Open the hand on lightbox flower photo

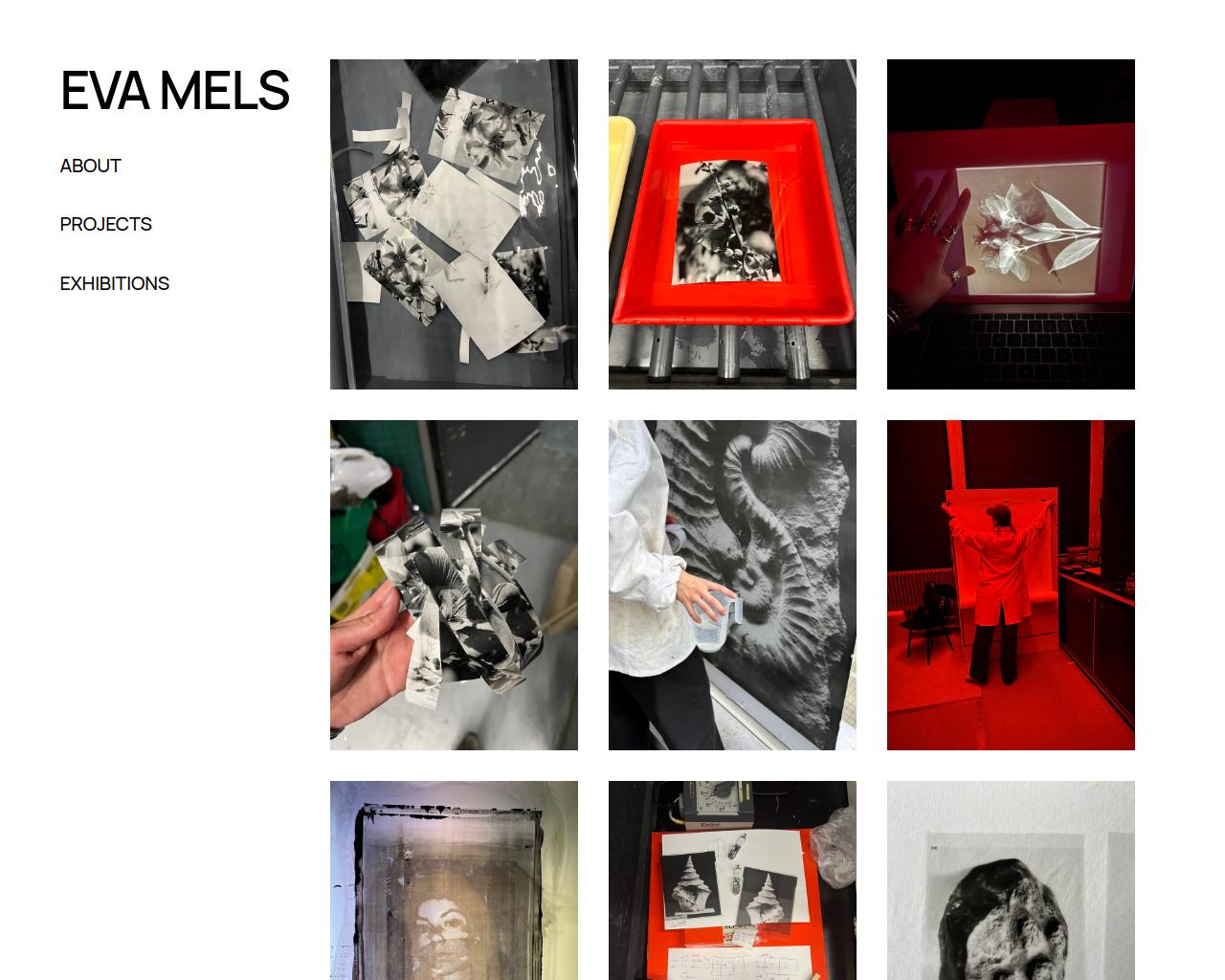point(1011,224)
